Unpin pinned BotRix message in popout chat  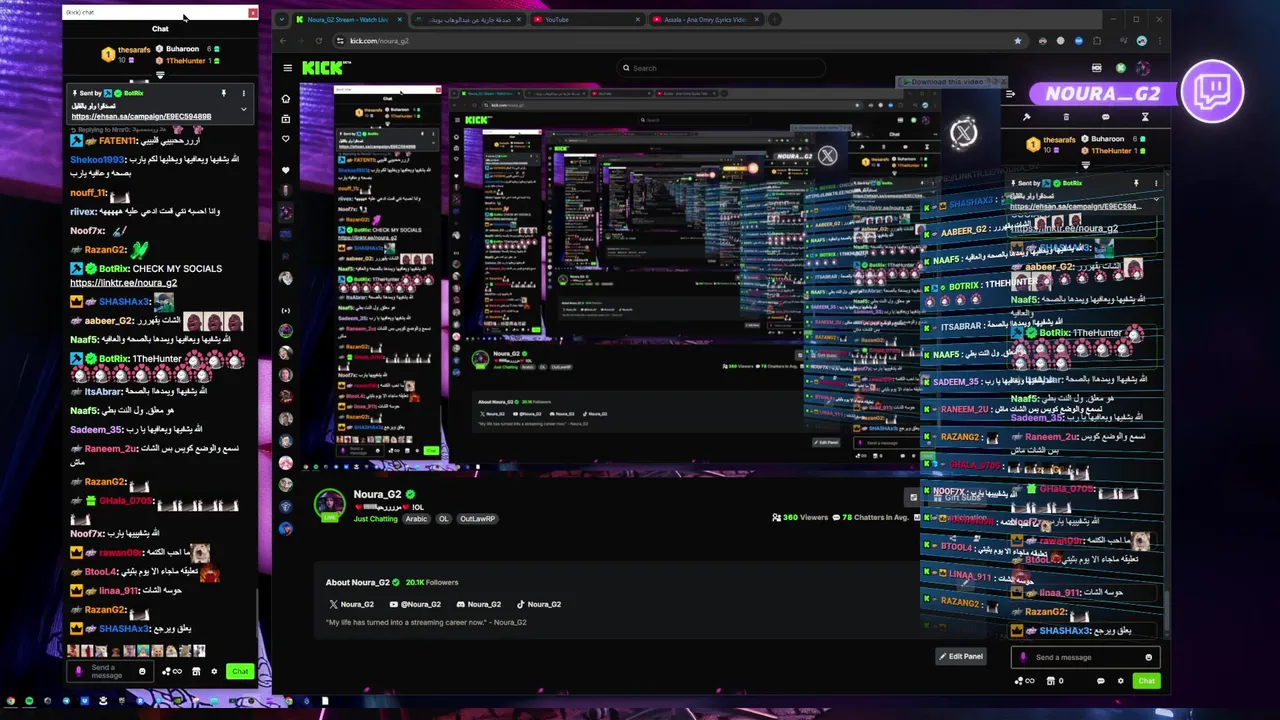tap(223, 93)
